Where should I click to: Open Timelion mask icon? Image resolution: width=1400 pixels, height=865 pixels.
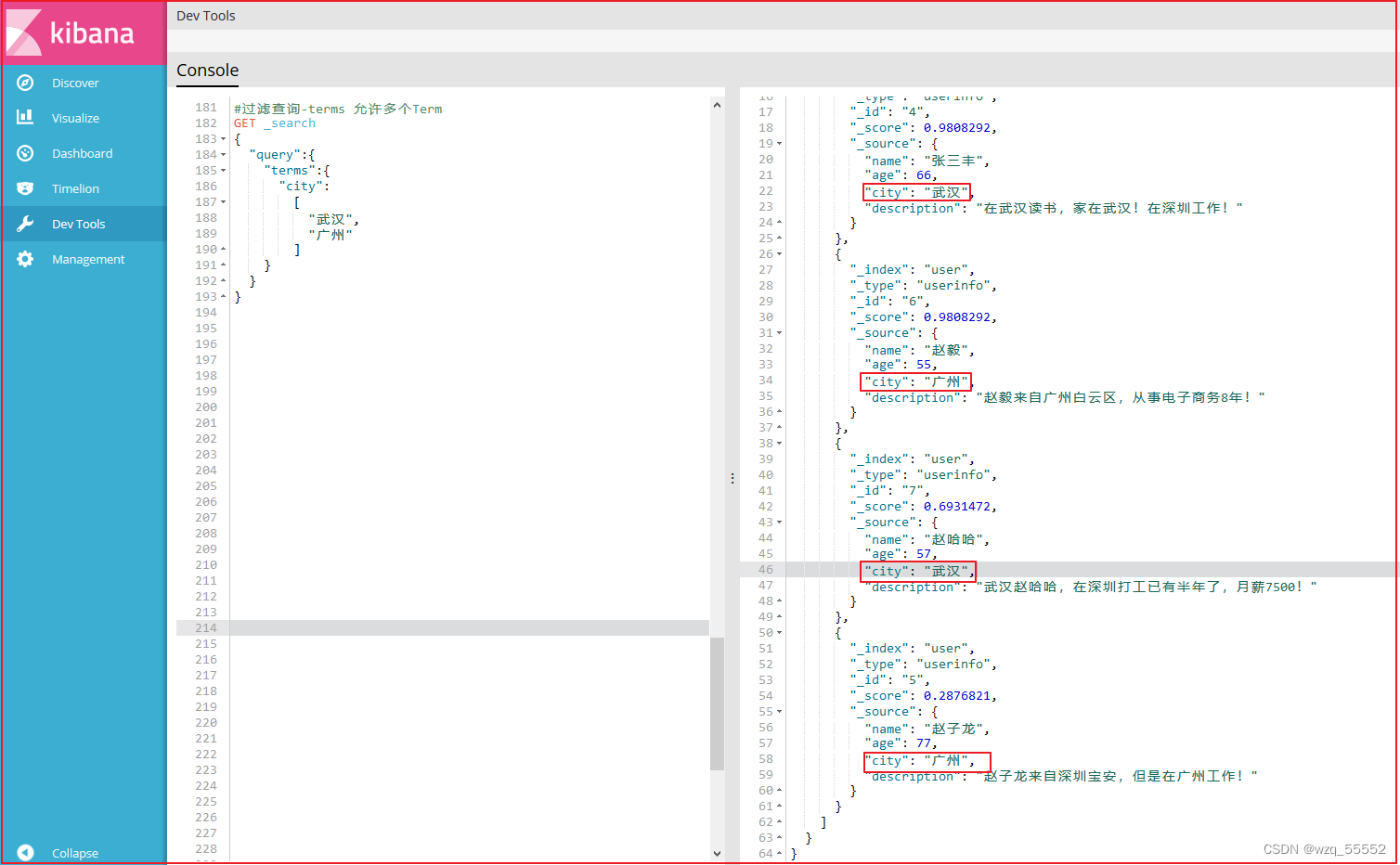[25, 188]
